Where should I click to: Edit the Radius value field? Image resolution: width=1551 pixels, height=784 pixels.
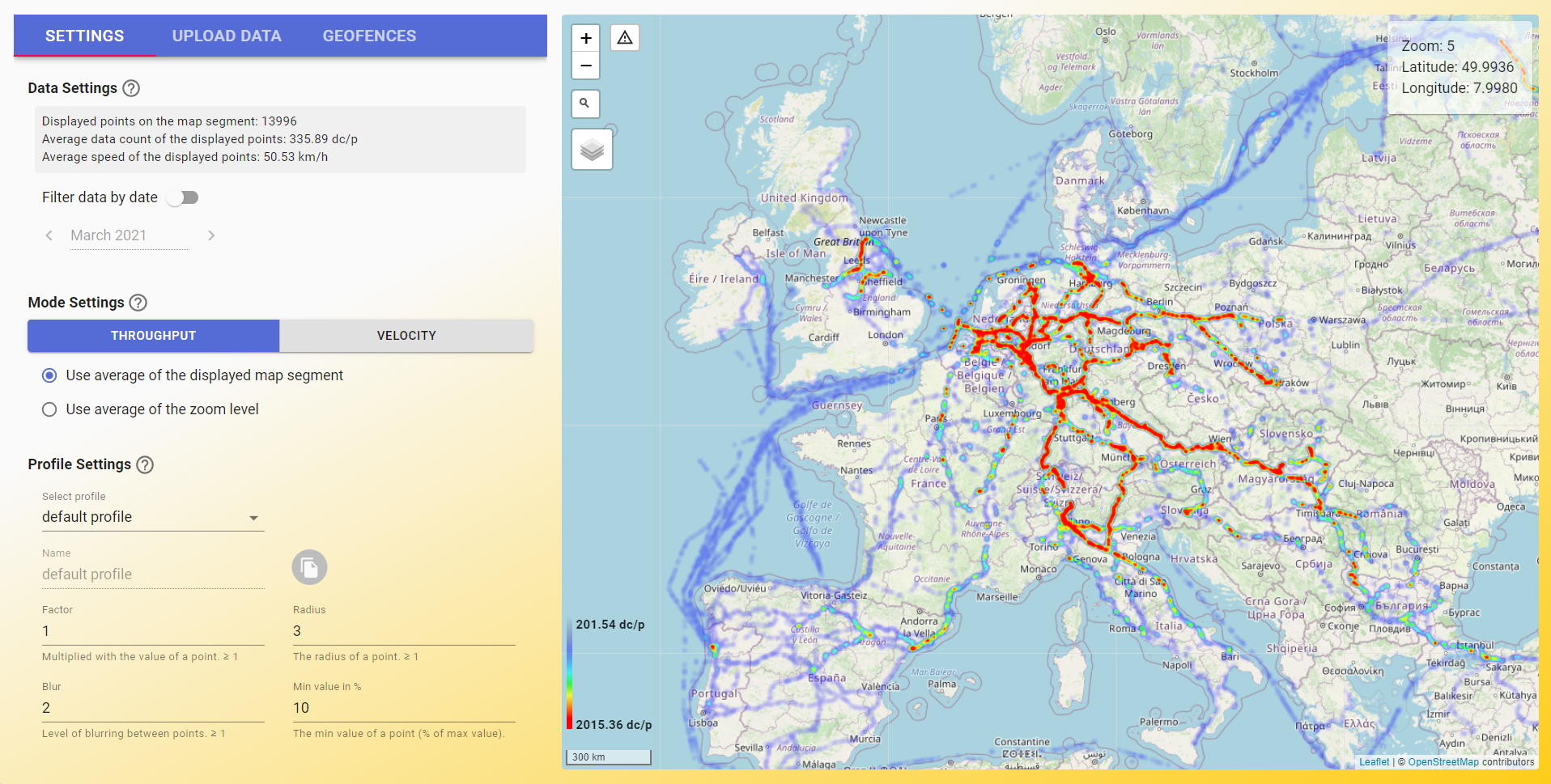coord(404,631)
